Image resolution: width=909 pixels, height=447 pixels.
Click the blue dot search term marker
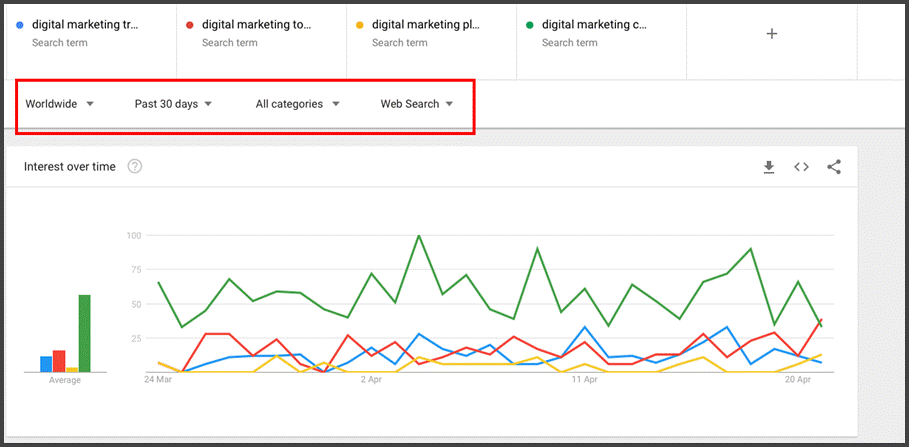[x=21, y=24]
